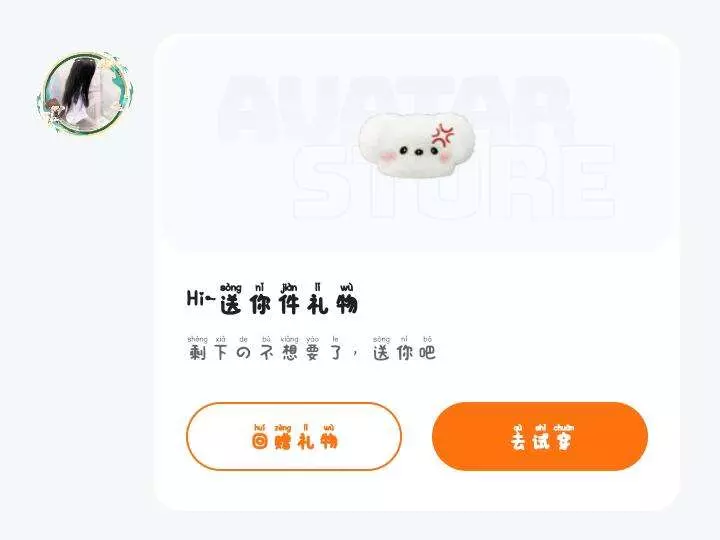
Task: Click the faded AVATAR watermark text
Action: click(396, 108)
